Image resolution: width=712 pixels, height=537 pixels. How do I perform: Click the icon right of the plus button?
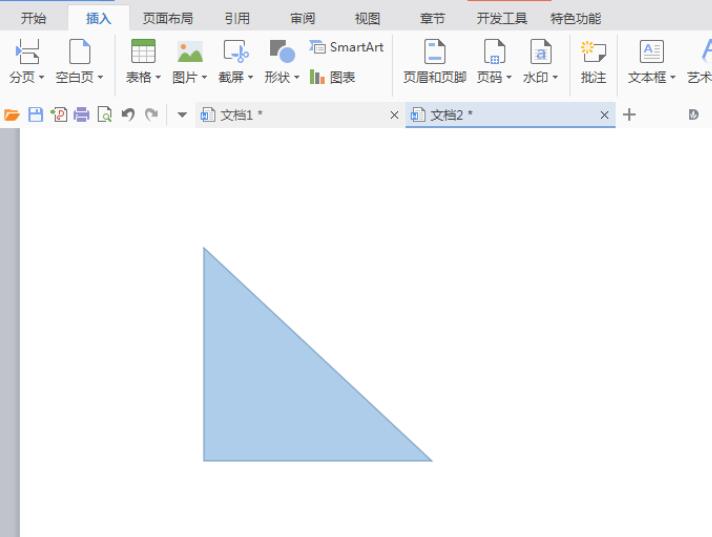[693, 115]
